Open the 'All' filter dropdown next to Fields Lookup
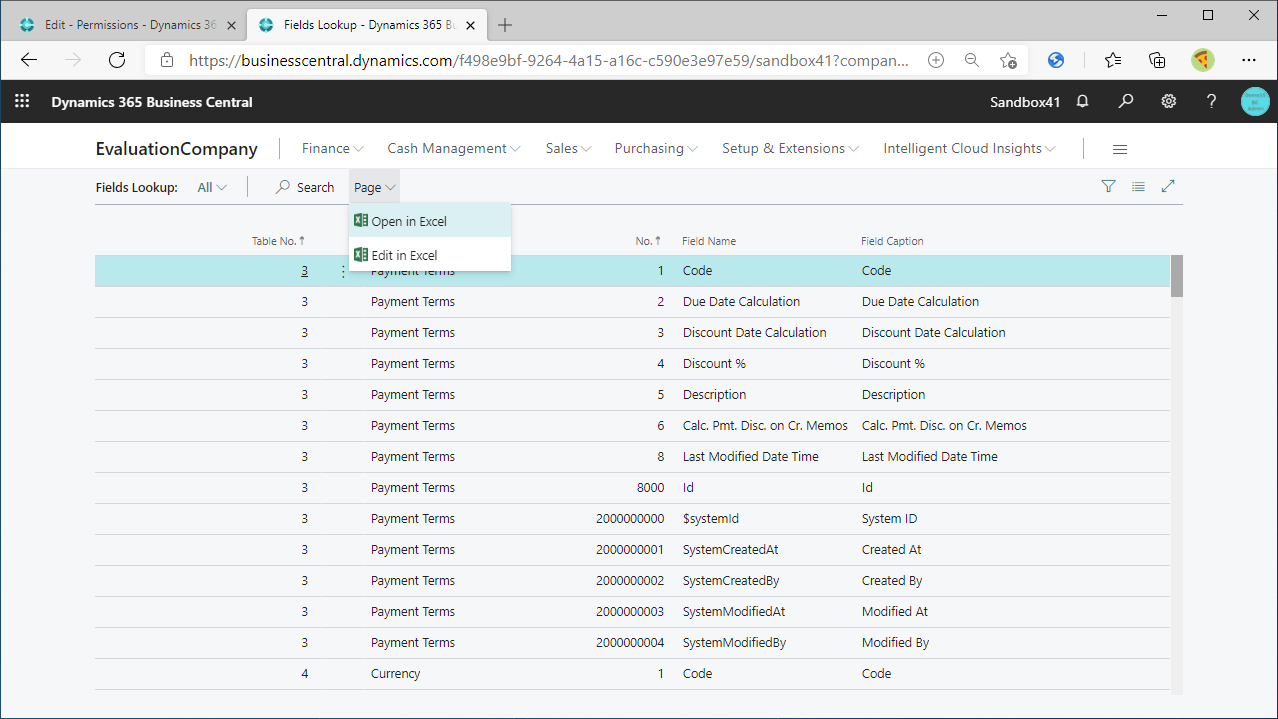This screenshot has height=719, width=1278. click(210, 186)
